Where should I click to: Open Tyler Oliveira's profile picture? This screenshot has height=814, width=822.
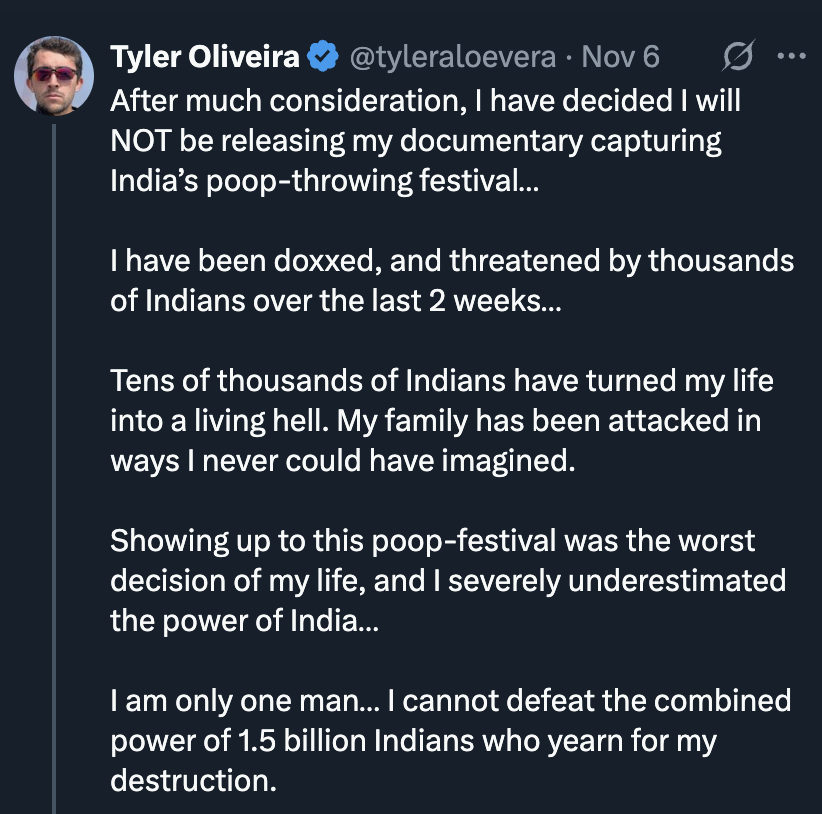click(x=54, y=75)
